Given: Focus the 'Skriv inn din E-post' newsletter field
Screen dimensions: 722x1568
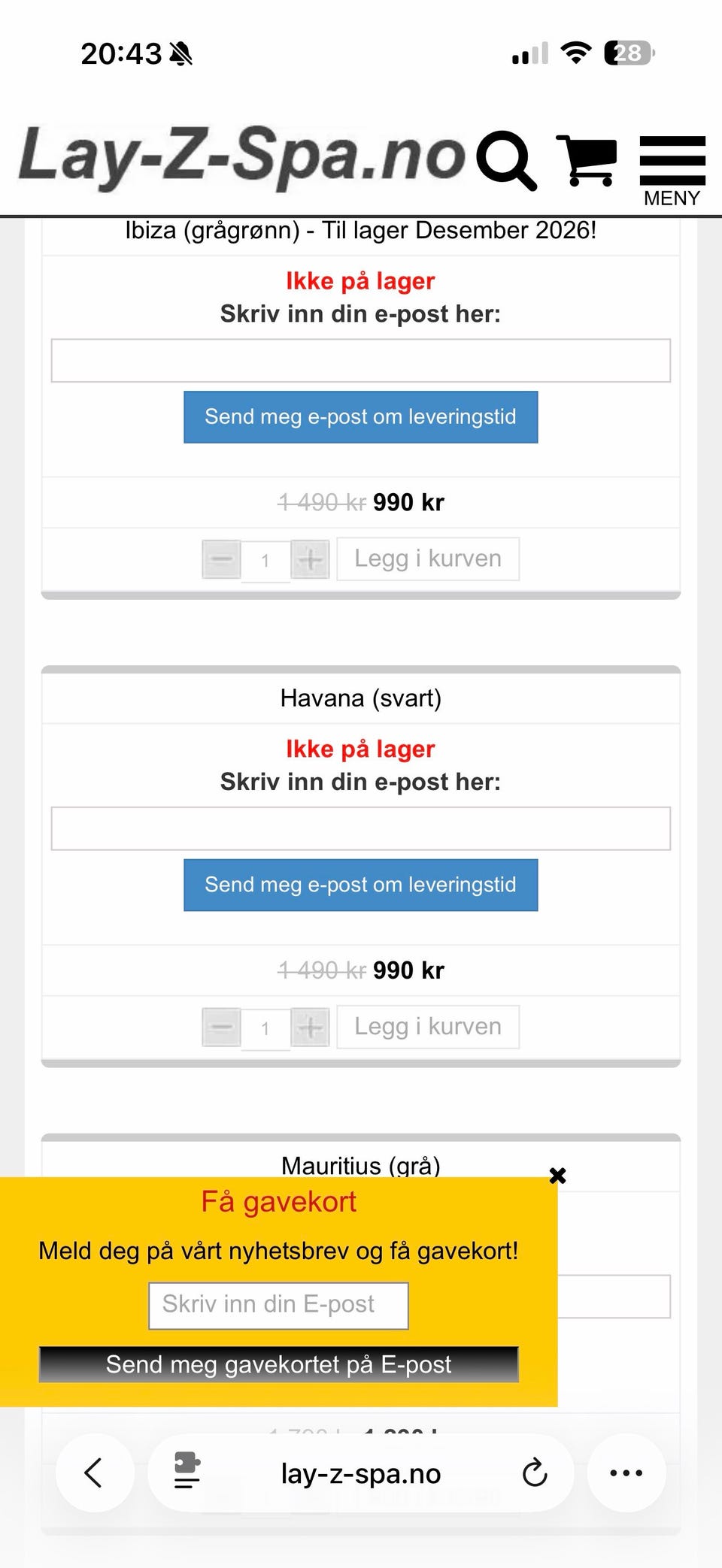Looking at the screenshot, I should point(278,1305).
